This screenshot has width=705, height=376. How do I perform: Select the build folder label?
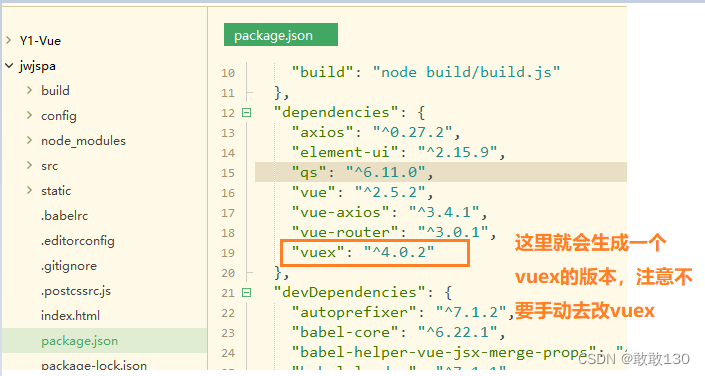click(x=55, y=90)
